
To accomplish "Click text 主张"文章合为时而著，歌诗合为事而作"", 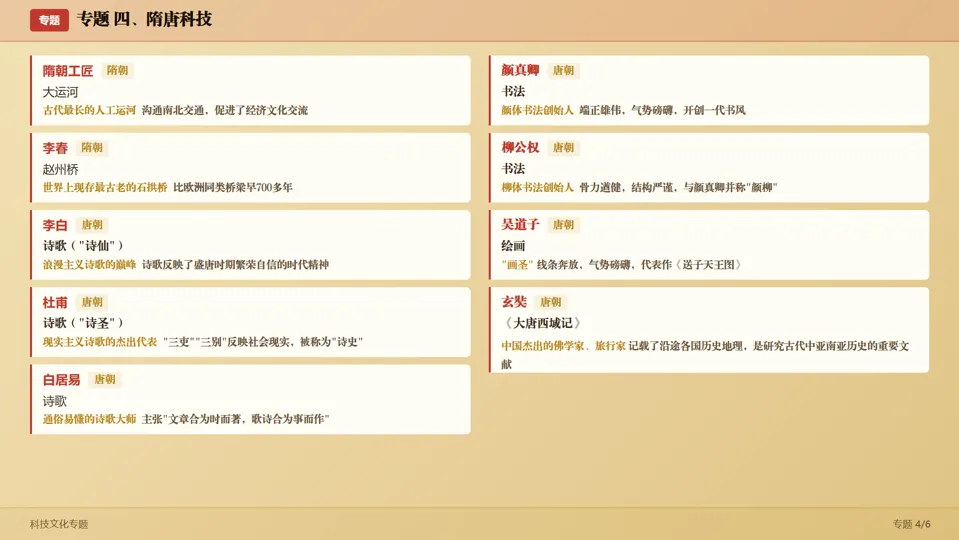I will click(235, 419).
